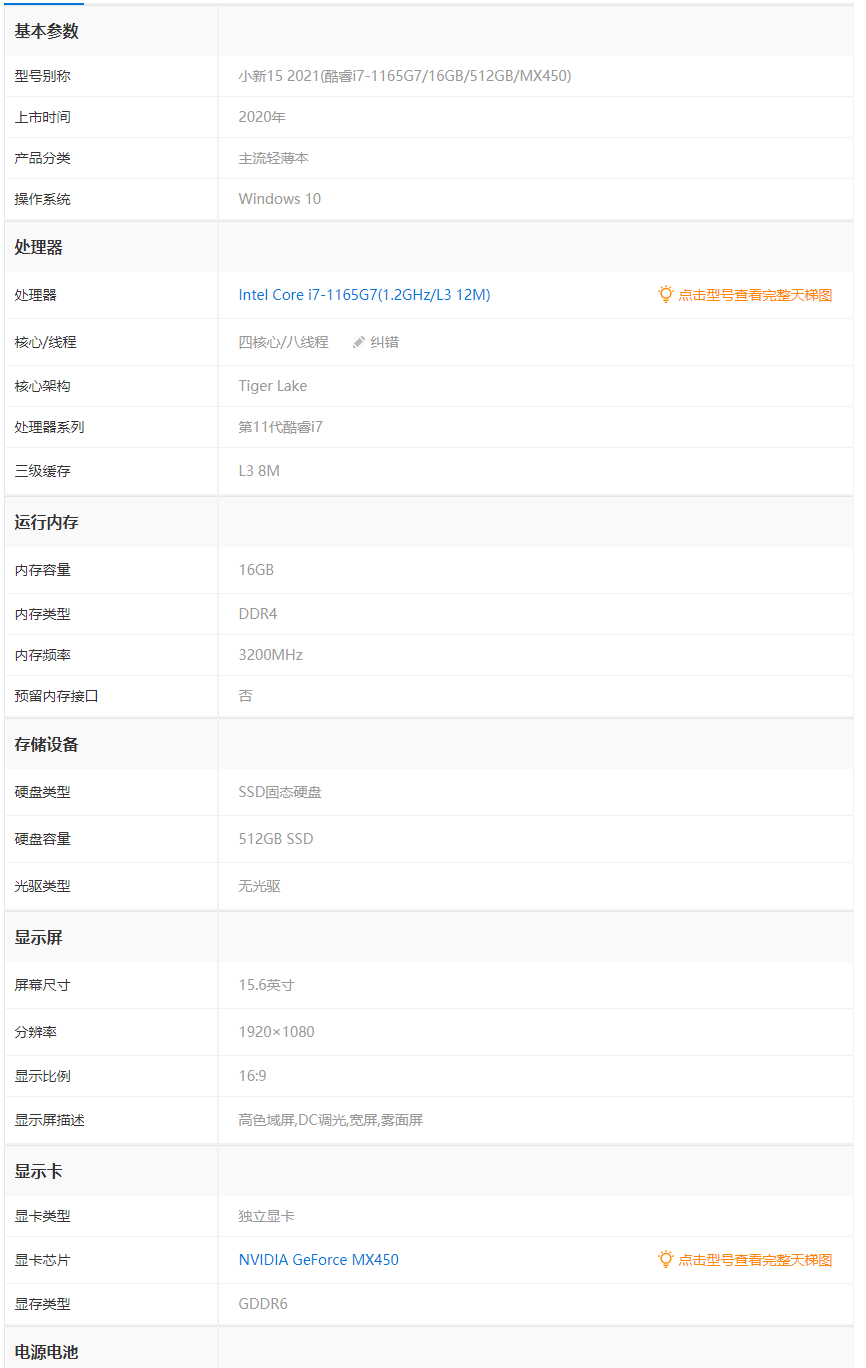866x1368 pixels.
Task: Click the 高色域屏,DC调光 screen description value
Action: click(x=331, y=1120)
